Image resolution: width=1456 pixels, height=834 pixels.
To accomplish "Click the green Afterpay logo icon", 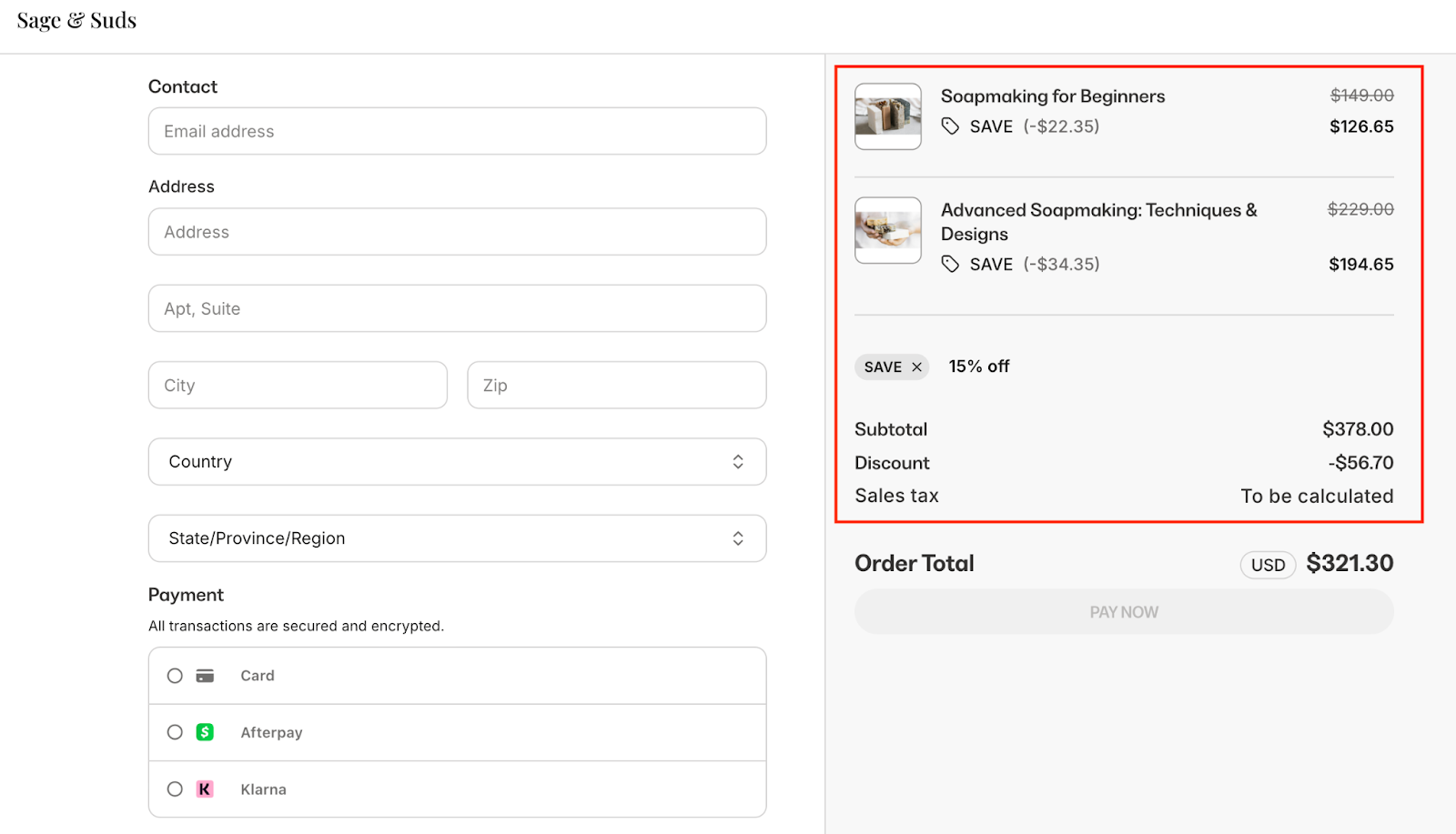I will tap(205, 732).
